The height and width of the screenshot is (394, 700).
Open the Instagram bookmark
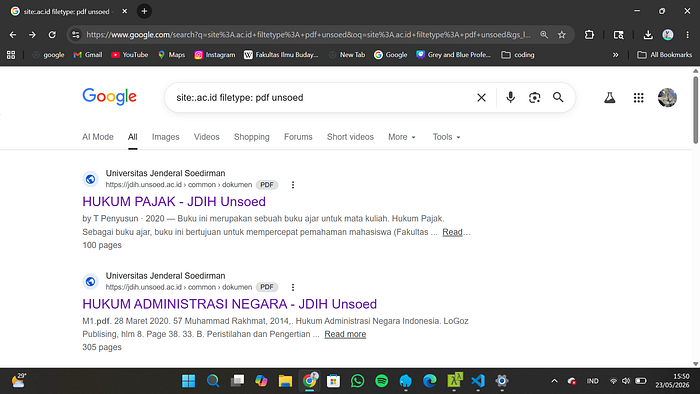pos(215,55)
